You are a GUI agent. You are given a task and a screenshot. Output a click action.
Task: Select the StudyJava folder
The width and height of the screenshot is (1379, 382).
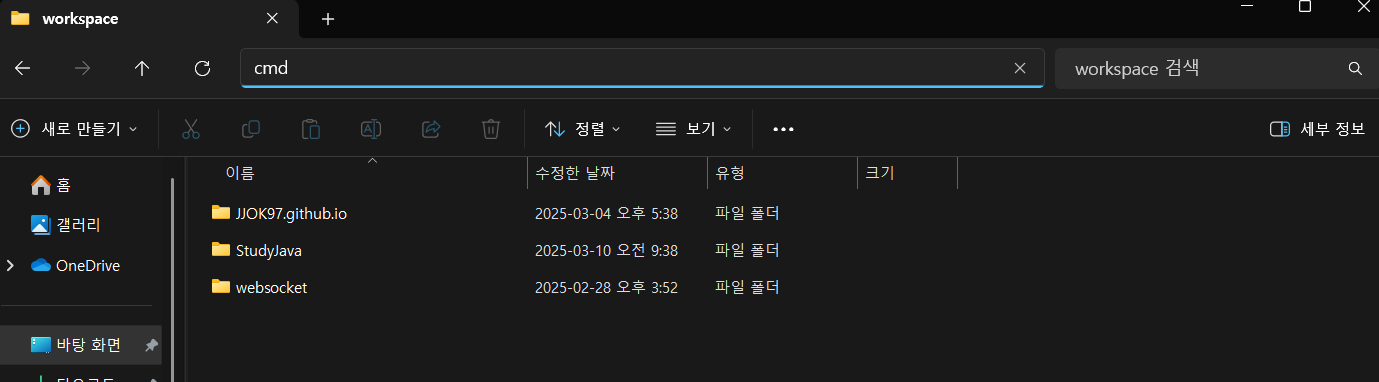click(x=269, y=250)
